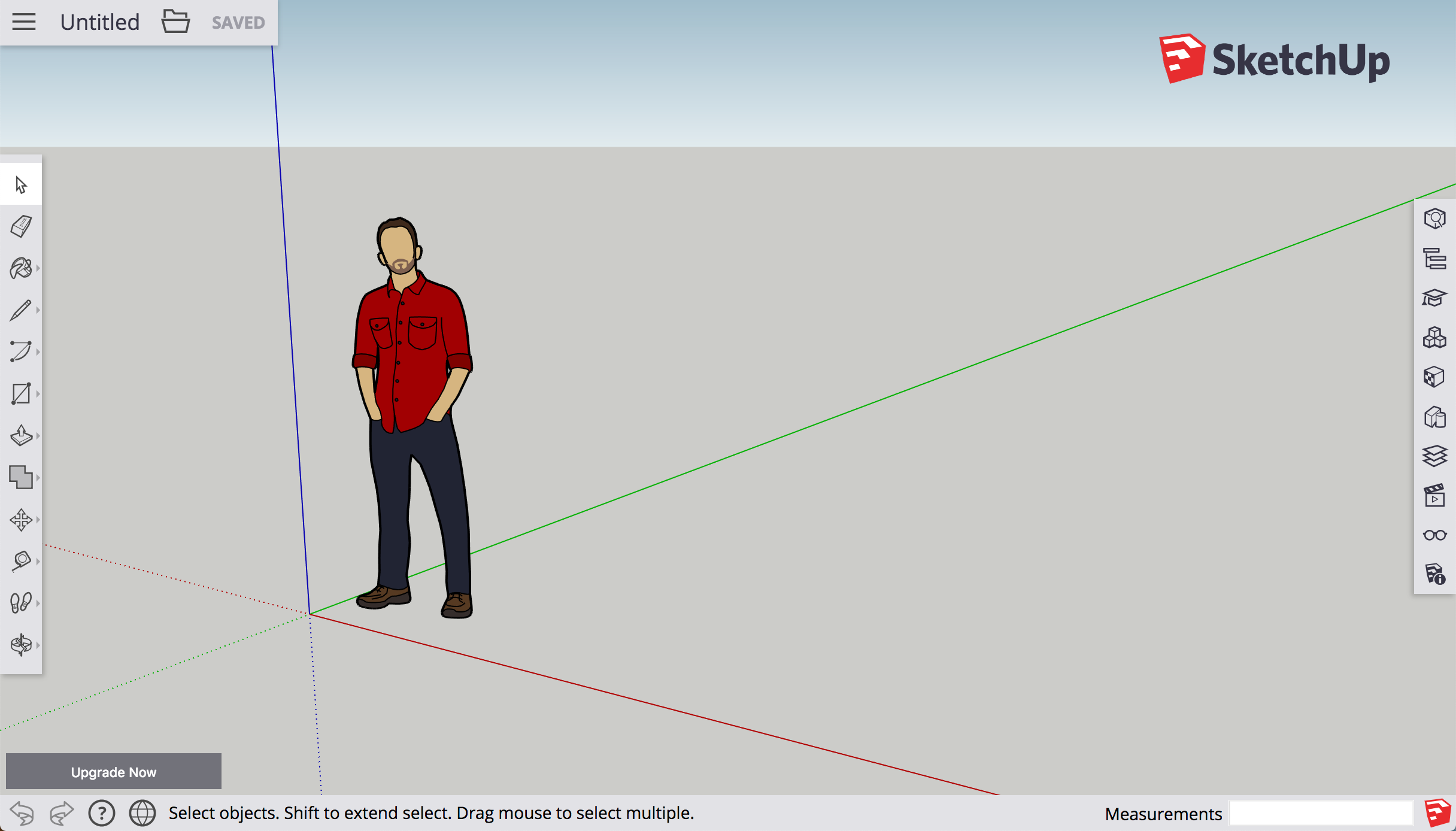
Task: Click the Undo button
Action: [20, 812]
